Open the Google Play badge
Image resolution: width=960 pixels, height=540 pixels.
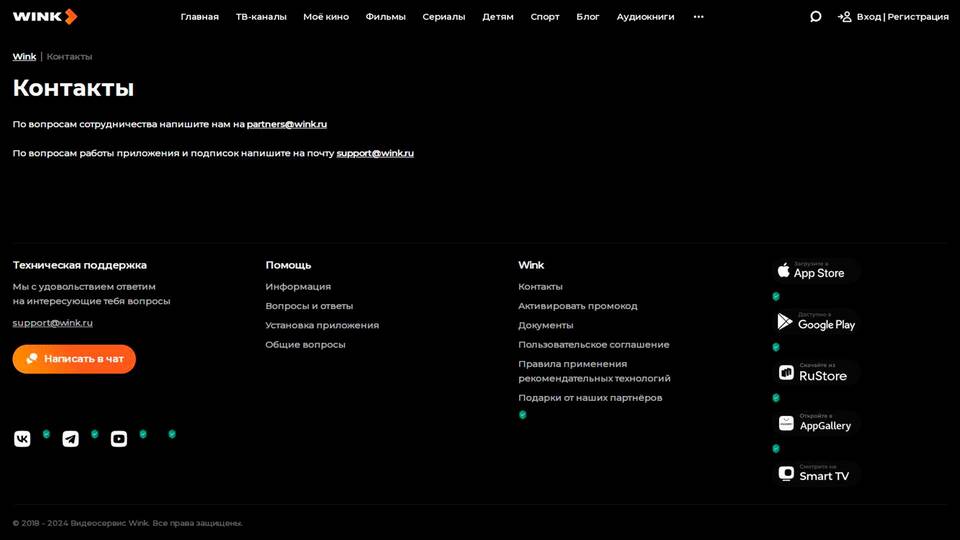pos(815,321)
